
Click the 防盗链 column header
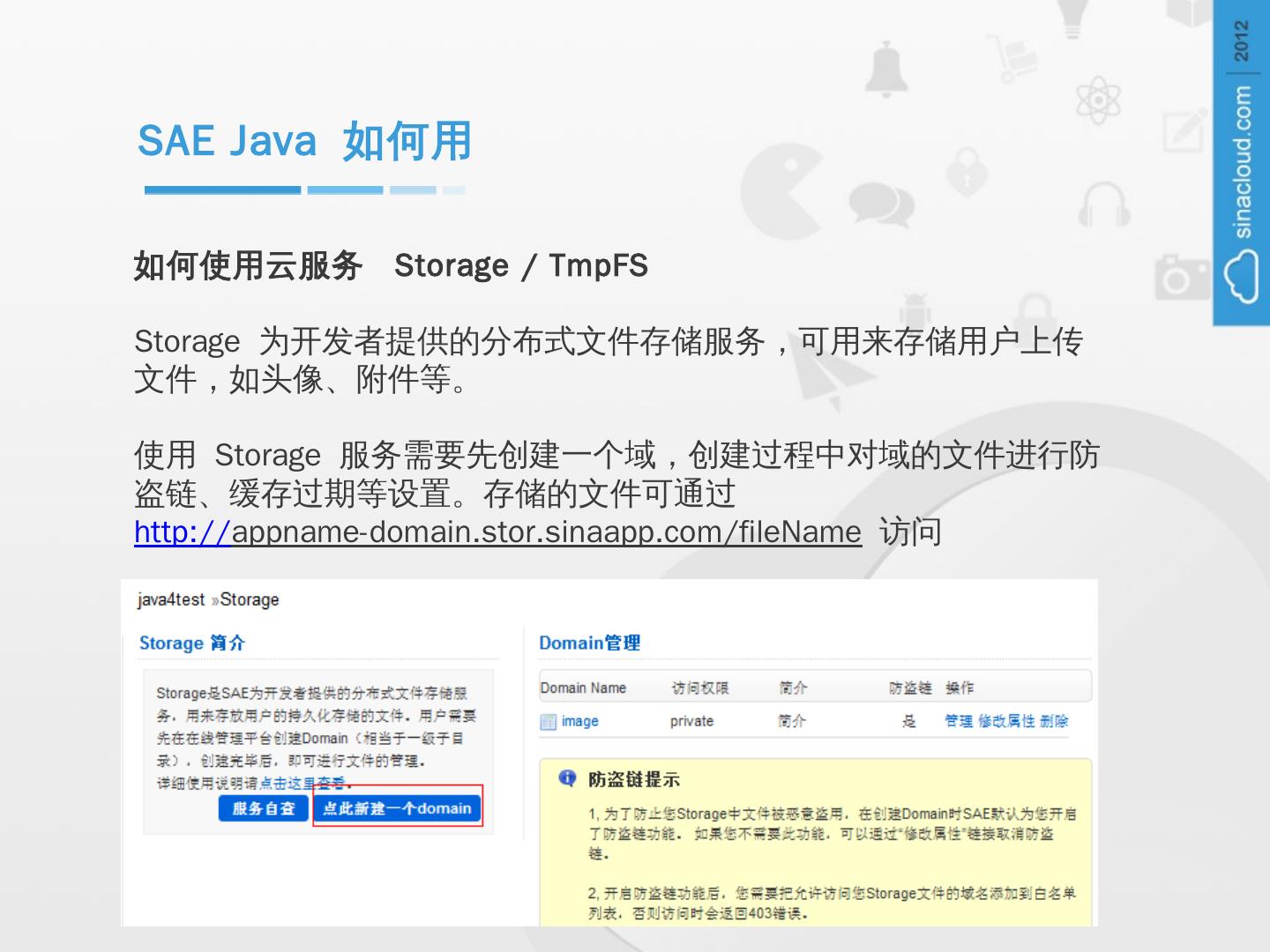(910, 688)
